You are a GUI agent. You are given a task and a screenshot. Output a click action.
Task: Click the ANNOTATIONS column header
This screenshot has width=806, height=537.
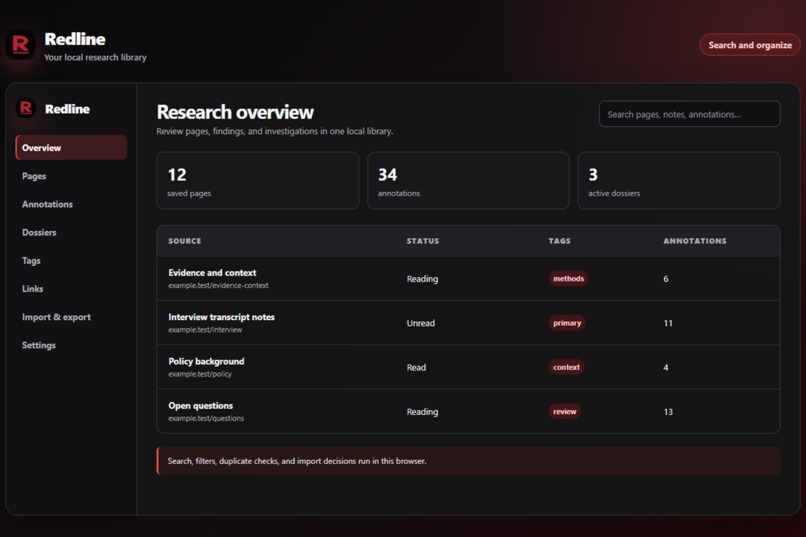694,241
